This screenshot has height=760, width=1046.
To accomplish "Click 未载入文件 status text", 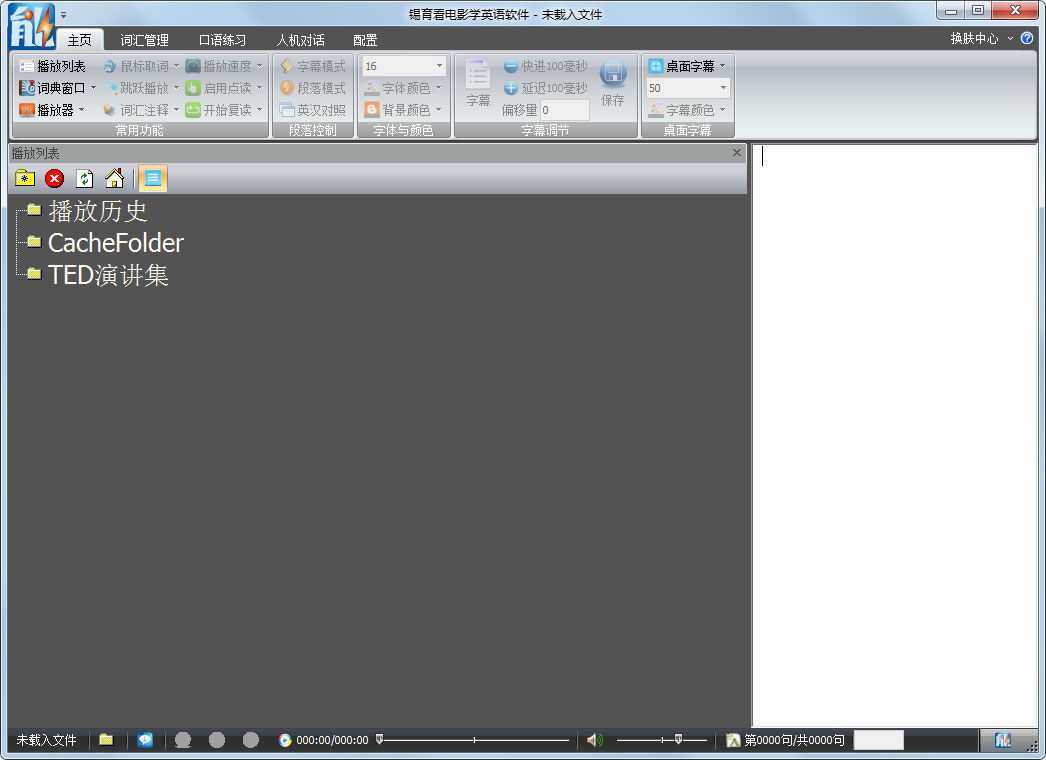I will 47,740.
